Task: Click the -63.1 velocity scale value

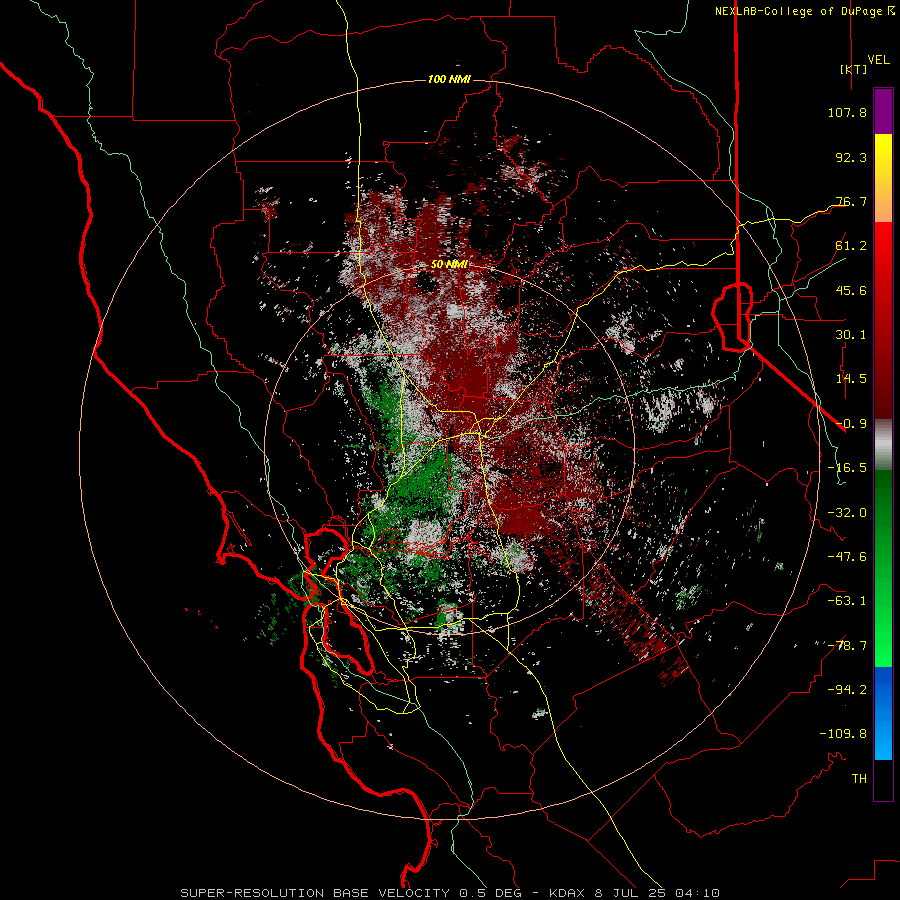Action: tap(847, 601)
